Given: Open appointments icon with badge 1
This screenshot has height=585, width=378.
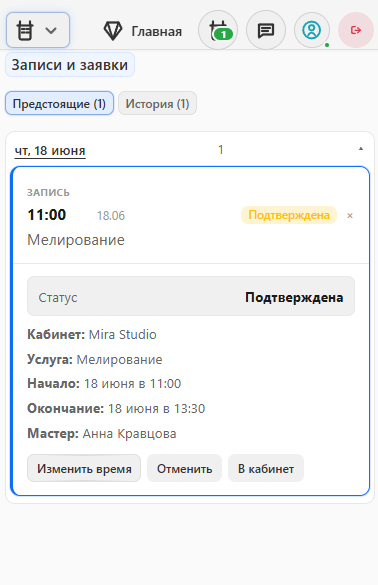Looking at the screenshot, I should (x=218, y=30).
